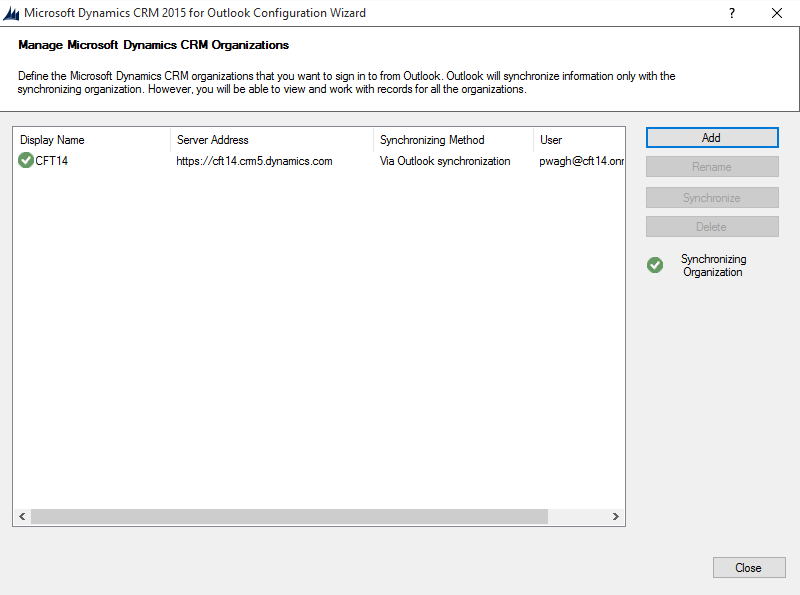Select the CFT14 organization row
The image size is (800, 595).
(320, 161)
